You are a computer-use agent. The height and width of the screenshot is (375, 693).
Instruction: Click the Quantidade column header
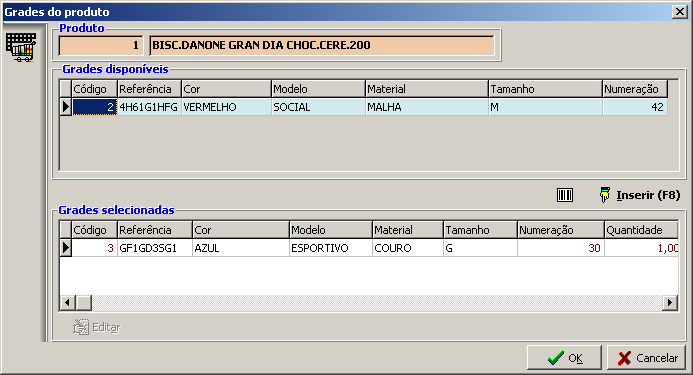click(641, 230)
